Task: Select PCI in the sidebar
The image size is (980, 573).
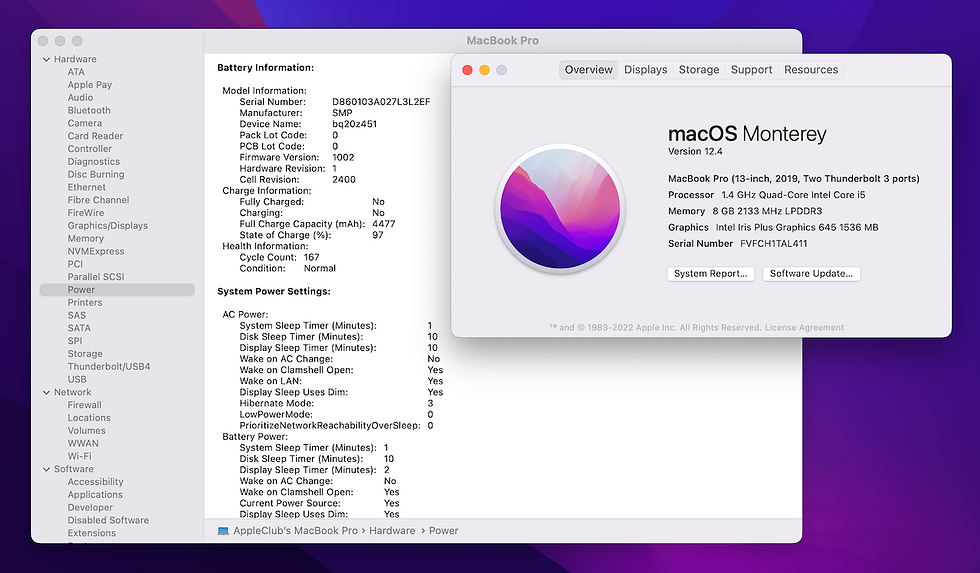Action: click(x=75, y=264)
